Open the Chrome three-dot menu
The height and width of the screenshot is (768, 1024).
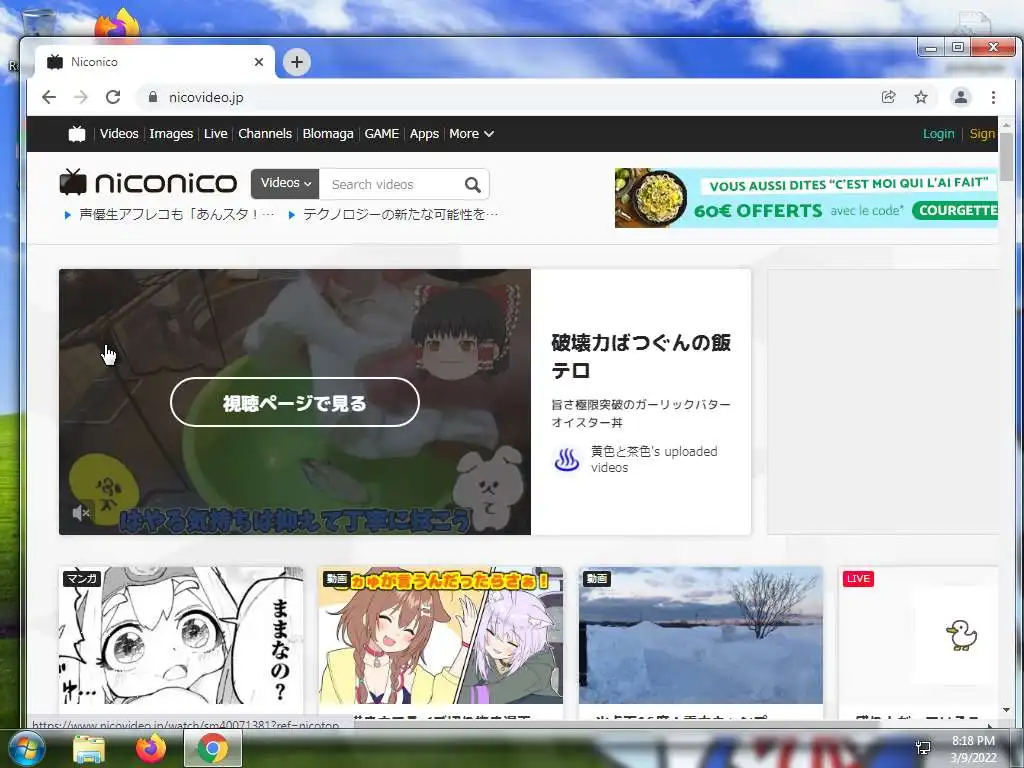pos(993,97)
